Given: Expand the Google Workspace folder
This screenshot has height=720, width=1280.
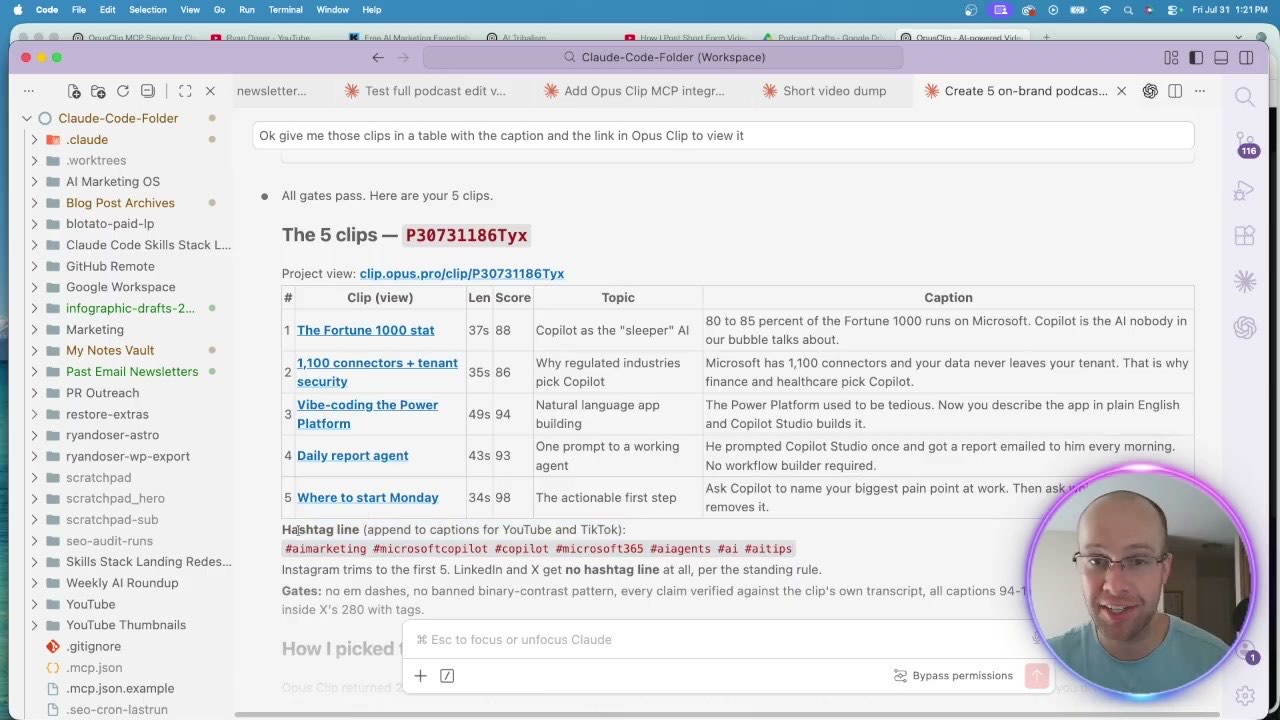Looking at the screenshot, I should [35, 287].
